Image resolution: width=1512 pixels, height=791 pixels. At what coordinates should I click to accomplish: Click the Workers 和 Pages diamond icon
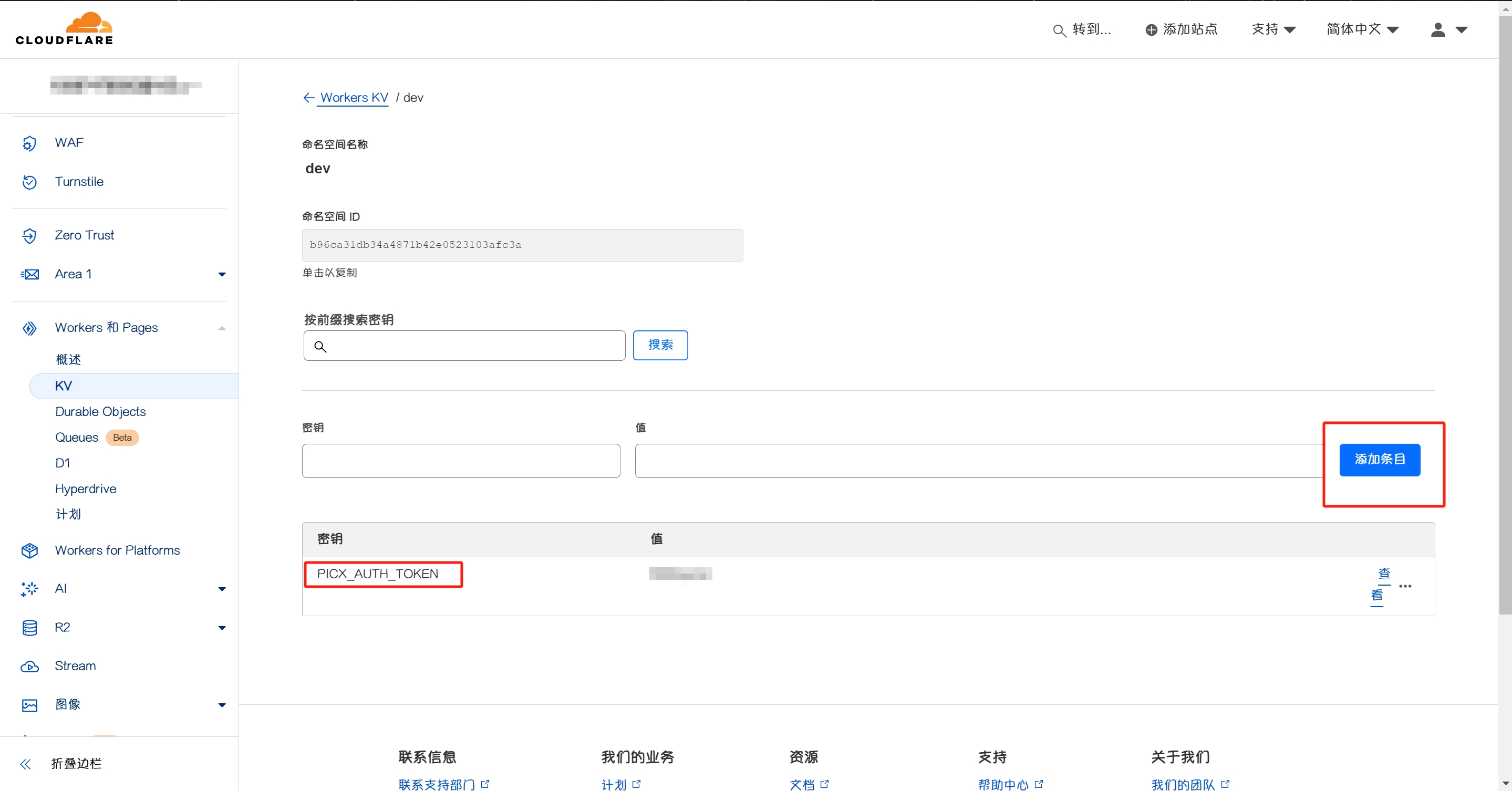pos(29,328)
